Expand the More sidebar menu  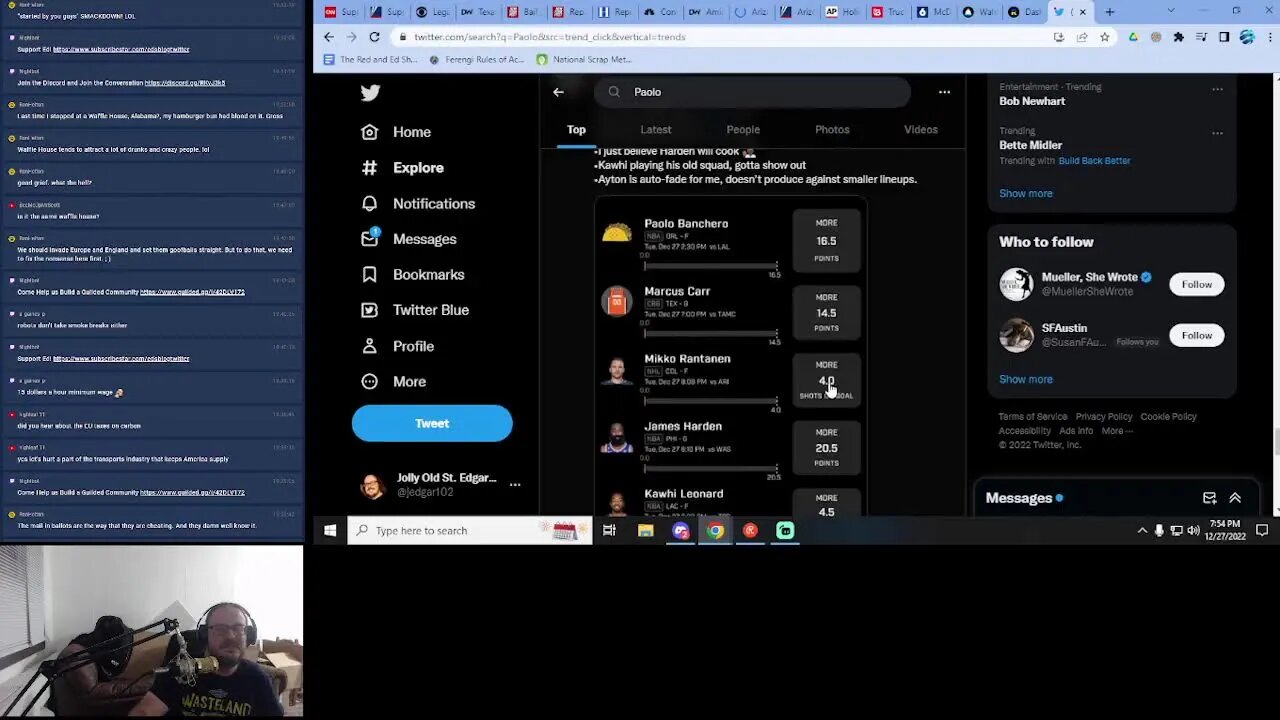393,381
